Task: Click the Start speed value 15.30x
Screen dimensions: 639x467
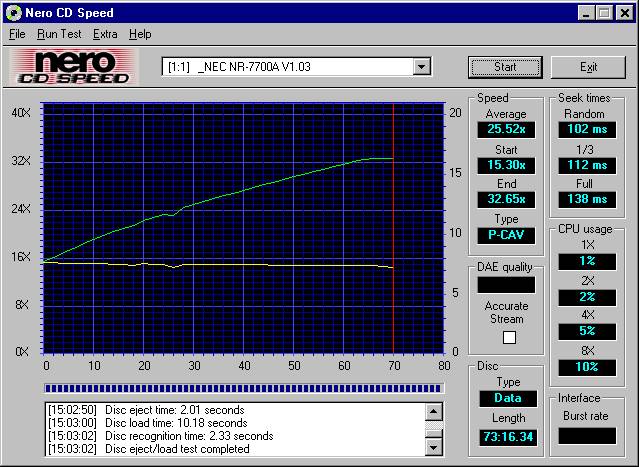Action: click(506, 165)
